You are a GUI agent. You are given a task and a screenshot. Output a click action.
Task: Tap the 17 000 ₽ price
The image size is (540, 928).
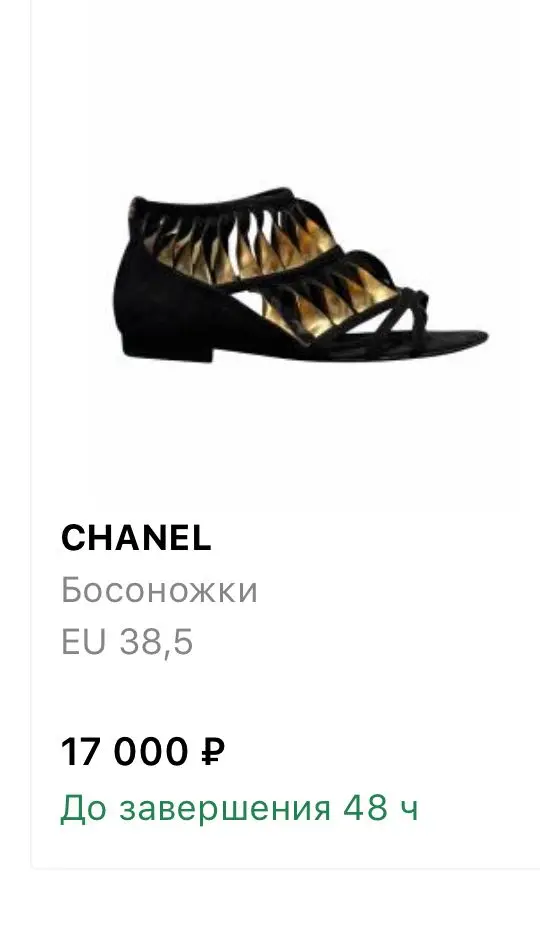143,752
